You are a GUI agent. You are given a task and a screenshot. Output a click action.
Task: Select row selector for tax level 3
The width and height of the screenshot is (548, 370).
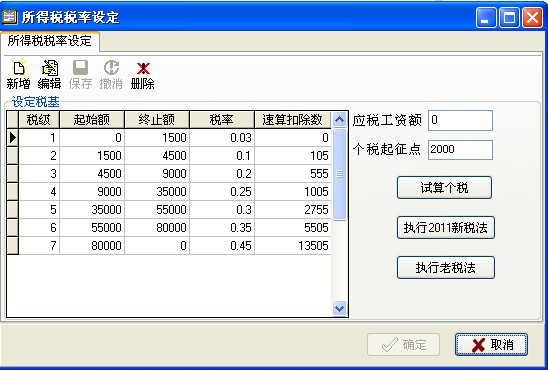tap(13, 174)
